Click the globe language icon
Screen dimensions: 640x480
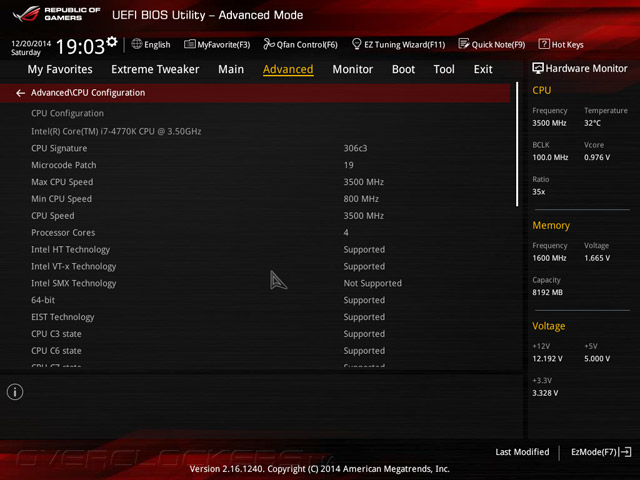point(137,44)
